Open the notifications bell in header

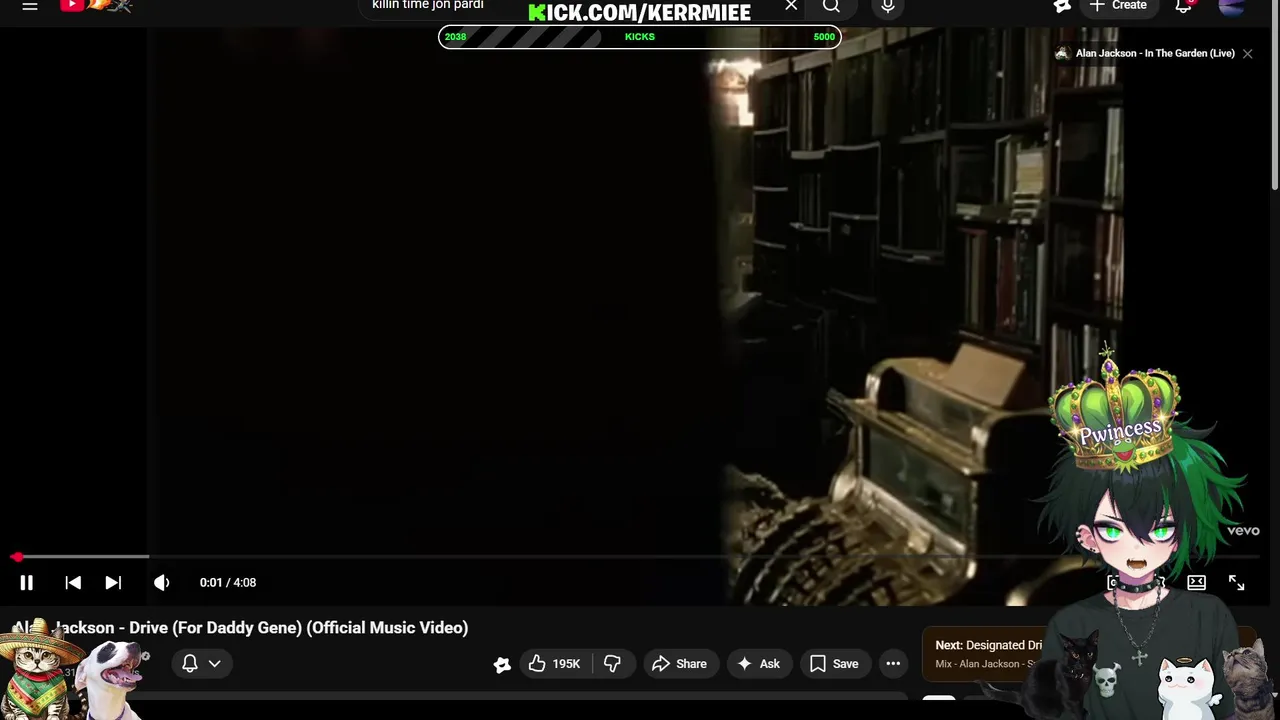pos(1184,6)
